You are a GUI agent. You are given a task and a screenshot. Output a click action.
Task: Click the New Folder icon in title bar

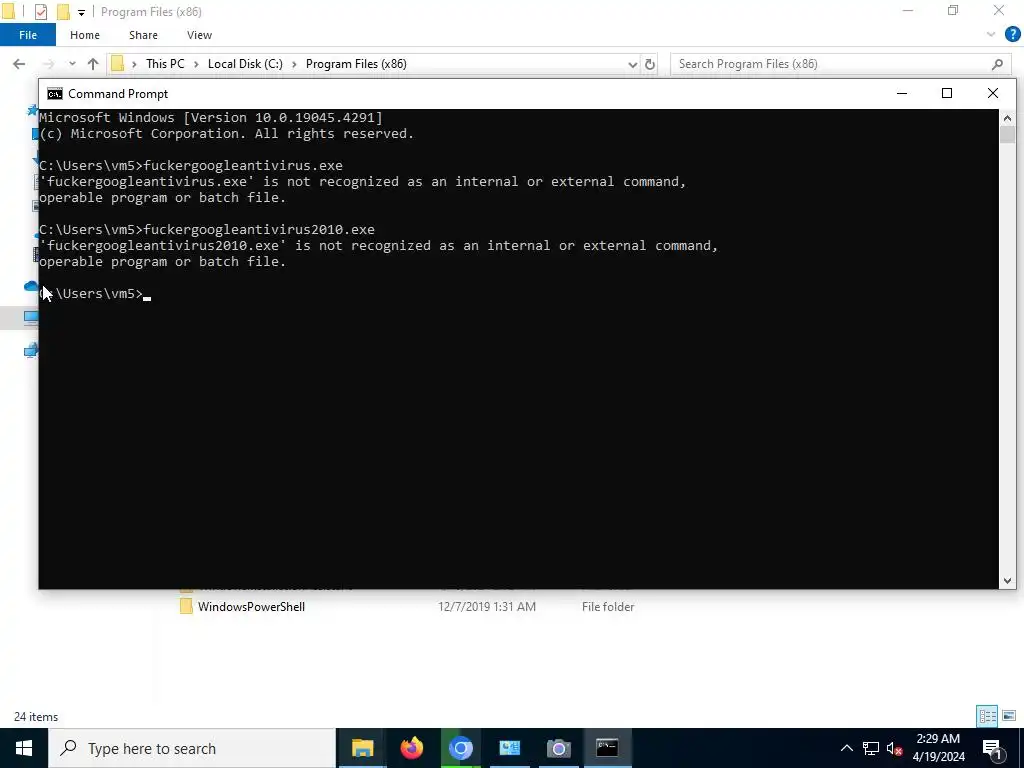coord(63,12)
